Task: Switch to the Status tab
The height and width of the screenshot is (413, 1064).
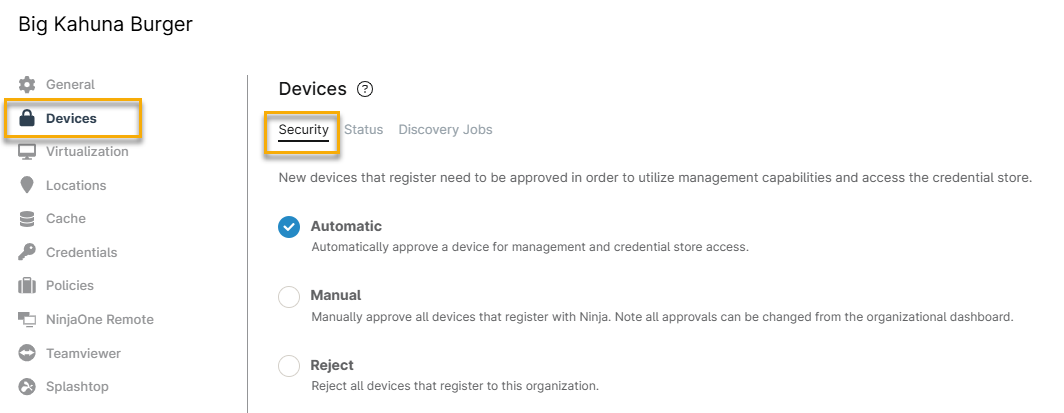Action: pyautogui.click(x=363, y=130)
